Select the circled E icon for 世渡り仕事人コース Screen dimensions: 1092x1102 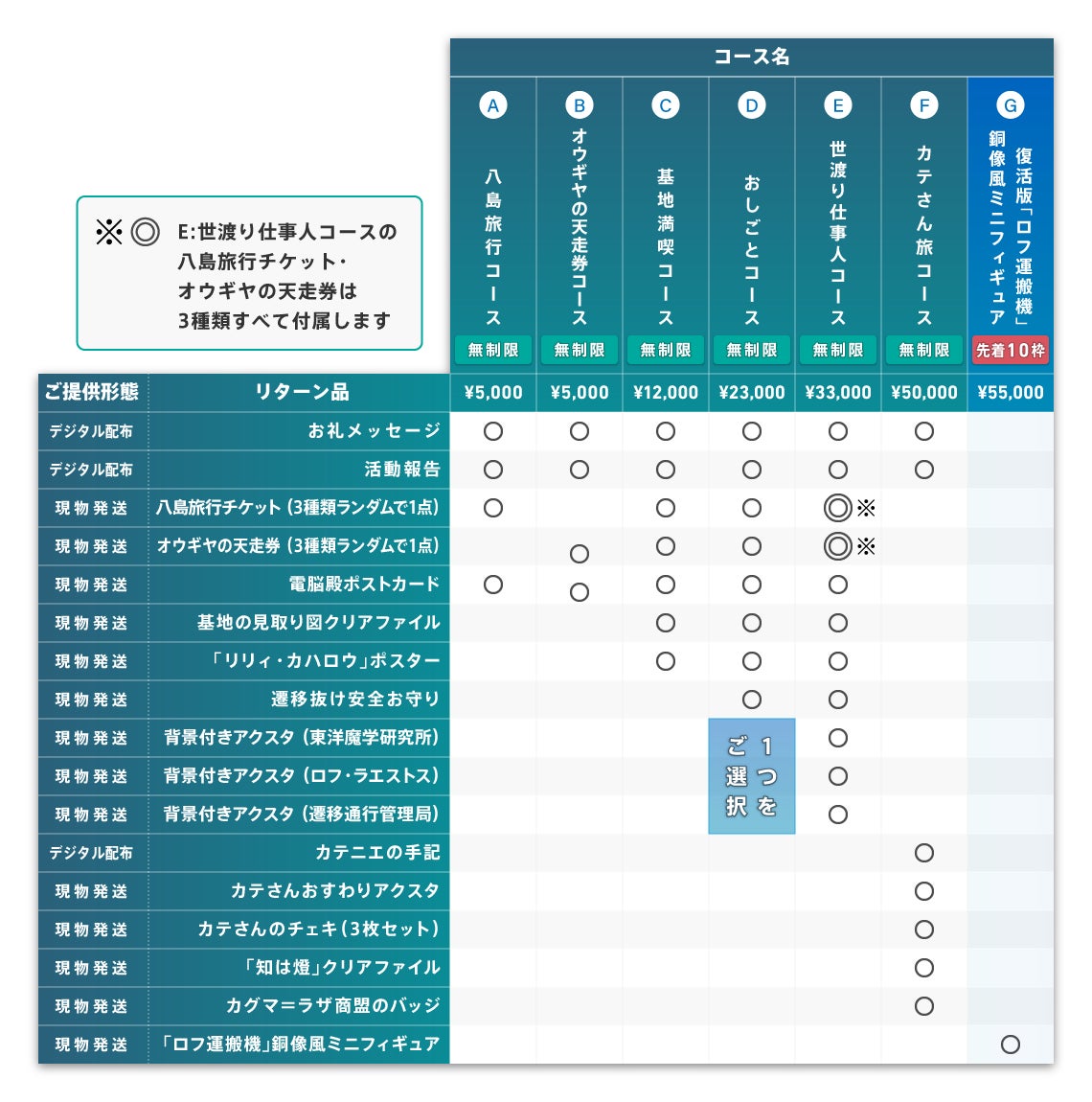[x=837, y=105]
